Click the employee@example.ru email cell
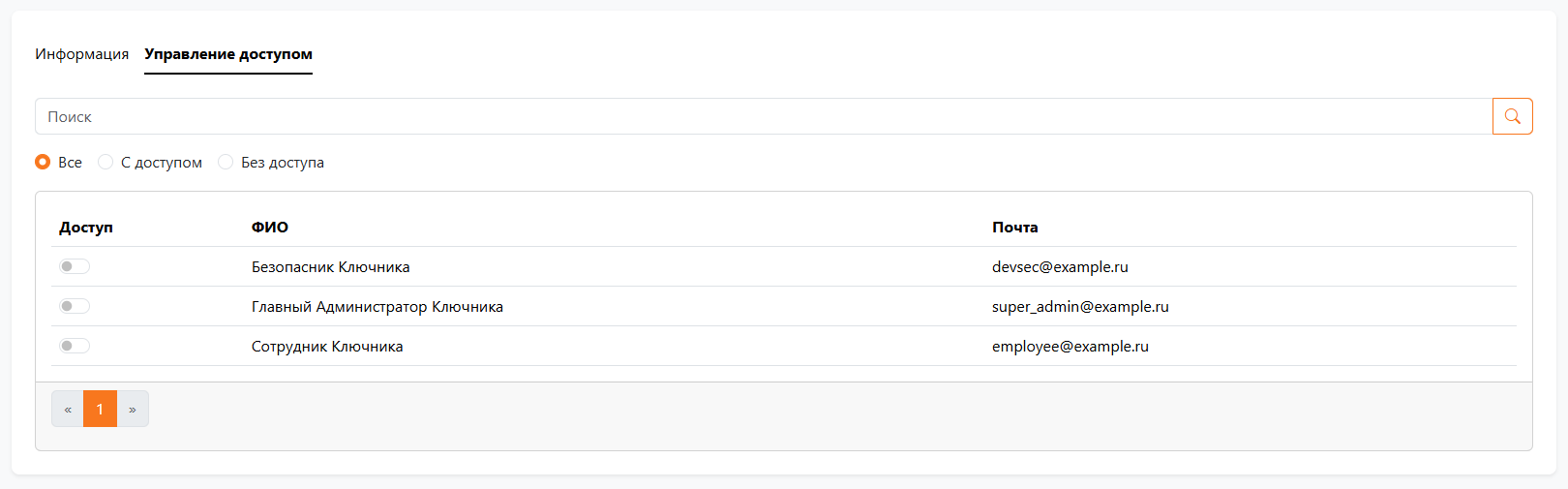This screenshot has width=1568, height=489. 1070,346
